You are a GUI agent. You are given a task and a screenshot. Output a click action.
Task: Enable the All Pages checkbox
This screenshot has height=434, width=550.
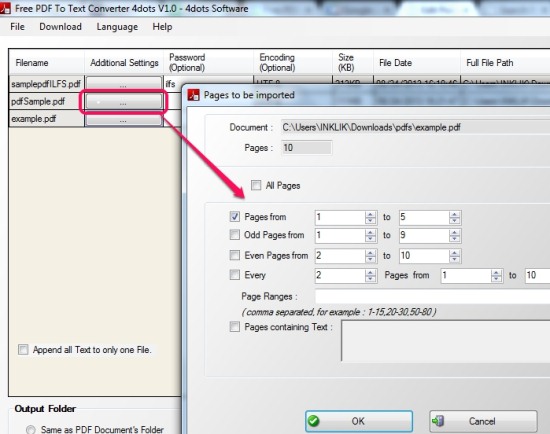click(256, 185)
